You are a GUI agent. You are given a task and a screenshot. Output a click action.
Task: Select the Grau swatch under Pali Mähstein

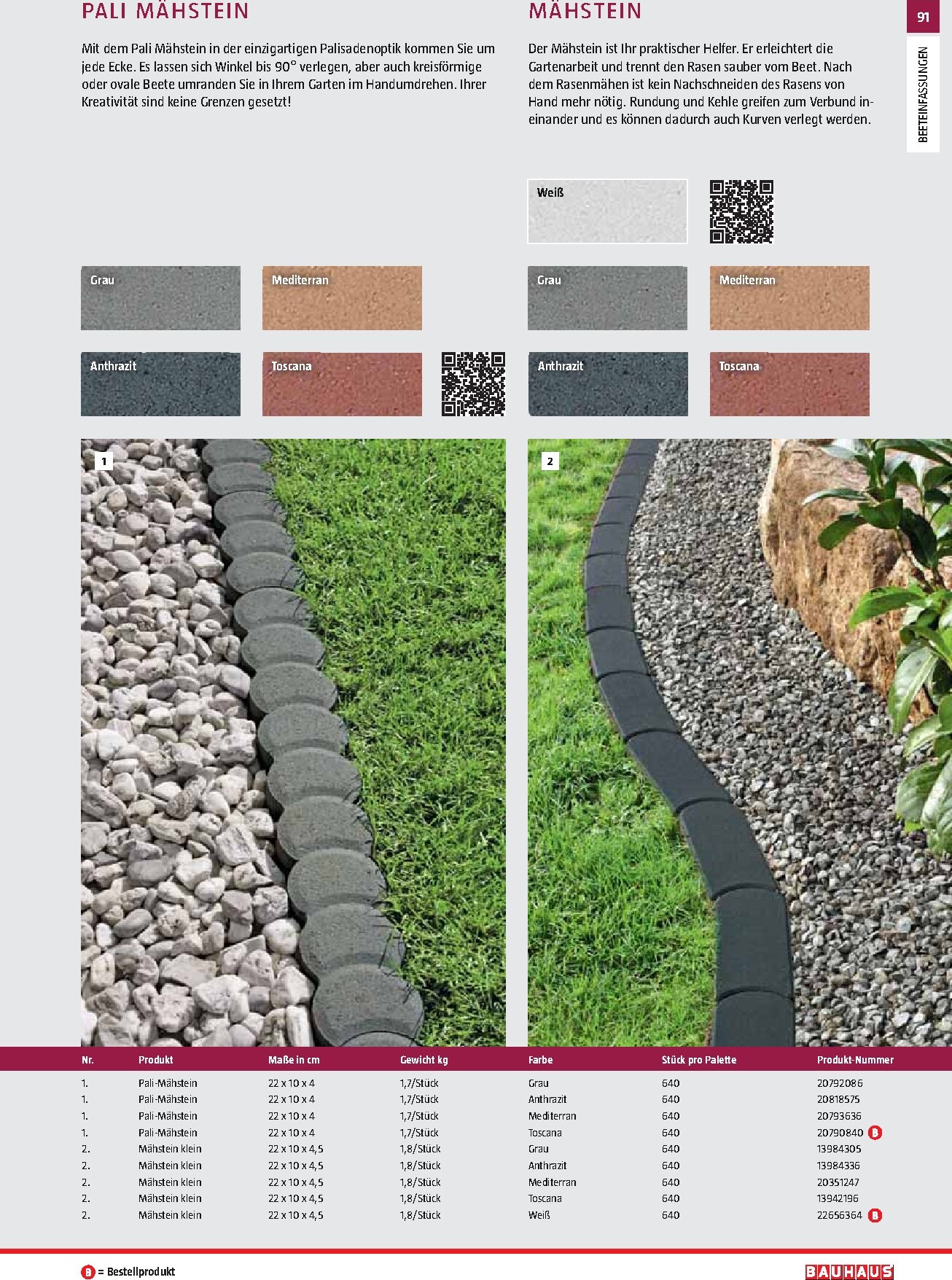[x=160, y=298]
